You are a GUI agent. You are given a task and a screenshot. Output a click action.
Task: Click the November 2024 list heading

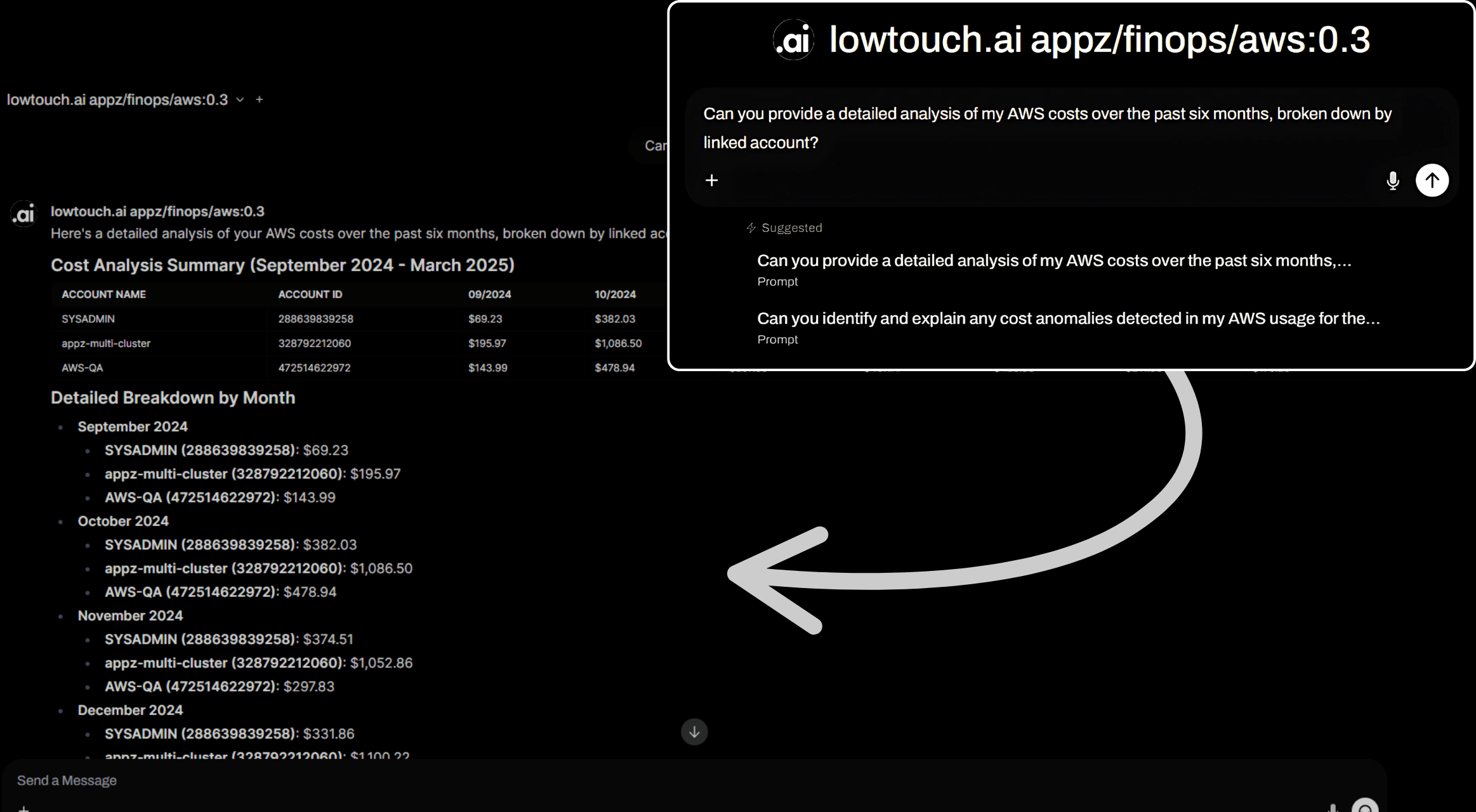point(130,616)
